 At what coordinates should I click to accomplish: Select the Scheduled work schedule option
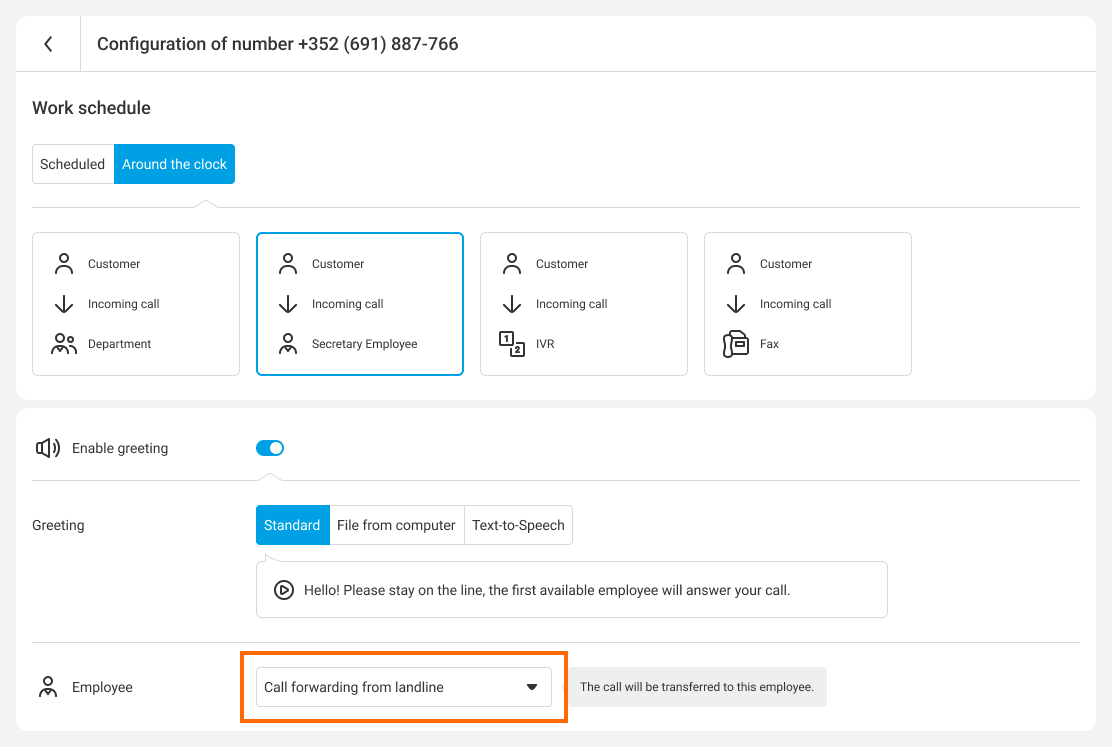click(x=73, y=164)
